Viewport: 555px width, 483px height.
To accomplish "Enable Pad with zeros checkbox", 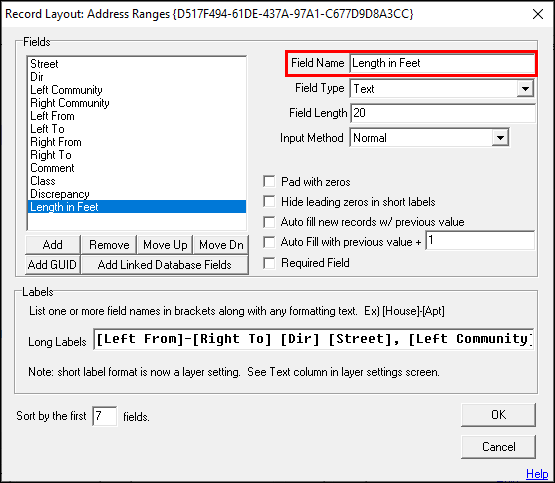I will click(269, 182).
